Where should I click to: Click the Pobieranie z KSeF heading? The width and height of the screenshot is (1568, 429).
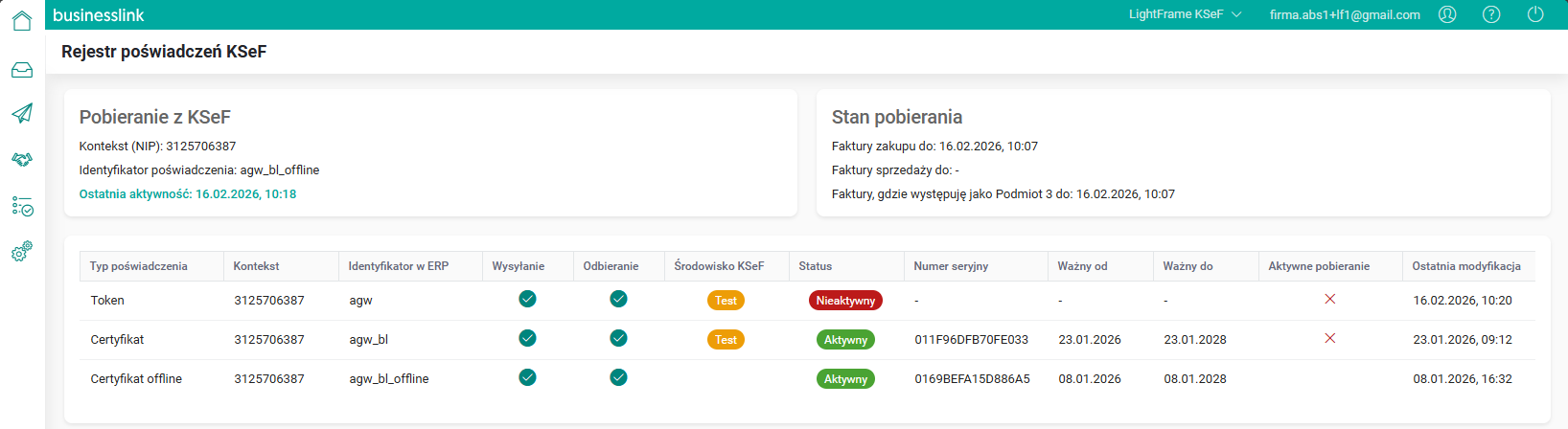154,117
